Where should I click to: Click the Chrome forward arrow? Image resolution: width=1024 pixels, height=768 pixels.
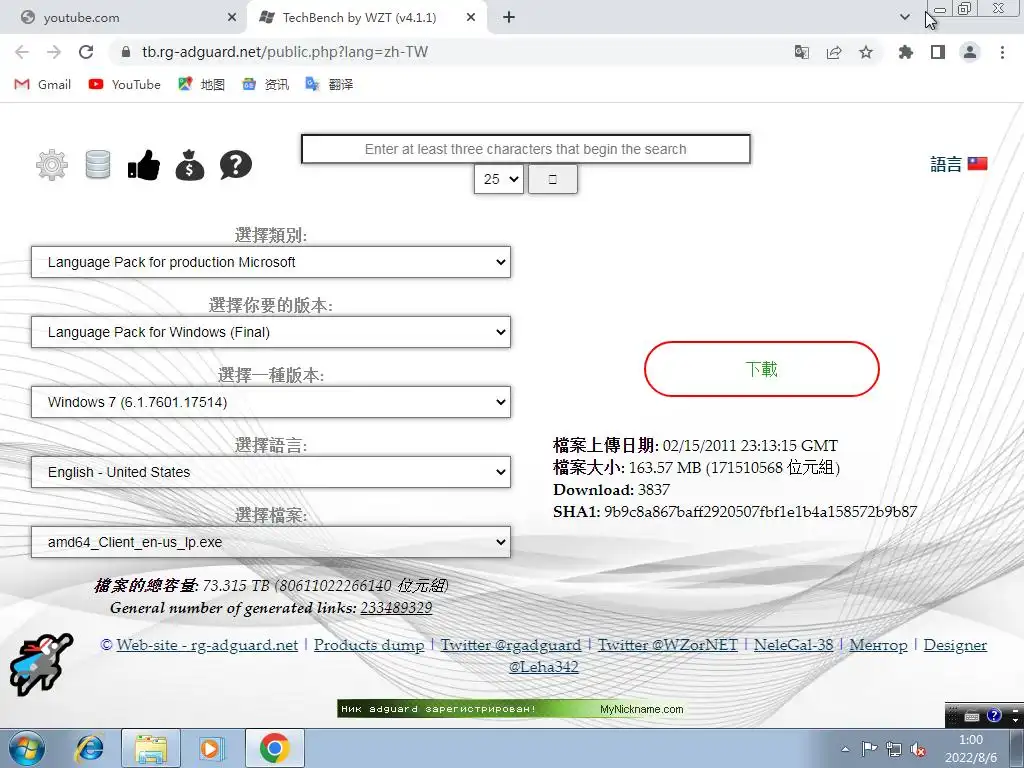(54, 52)
